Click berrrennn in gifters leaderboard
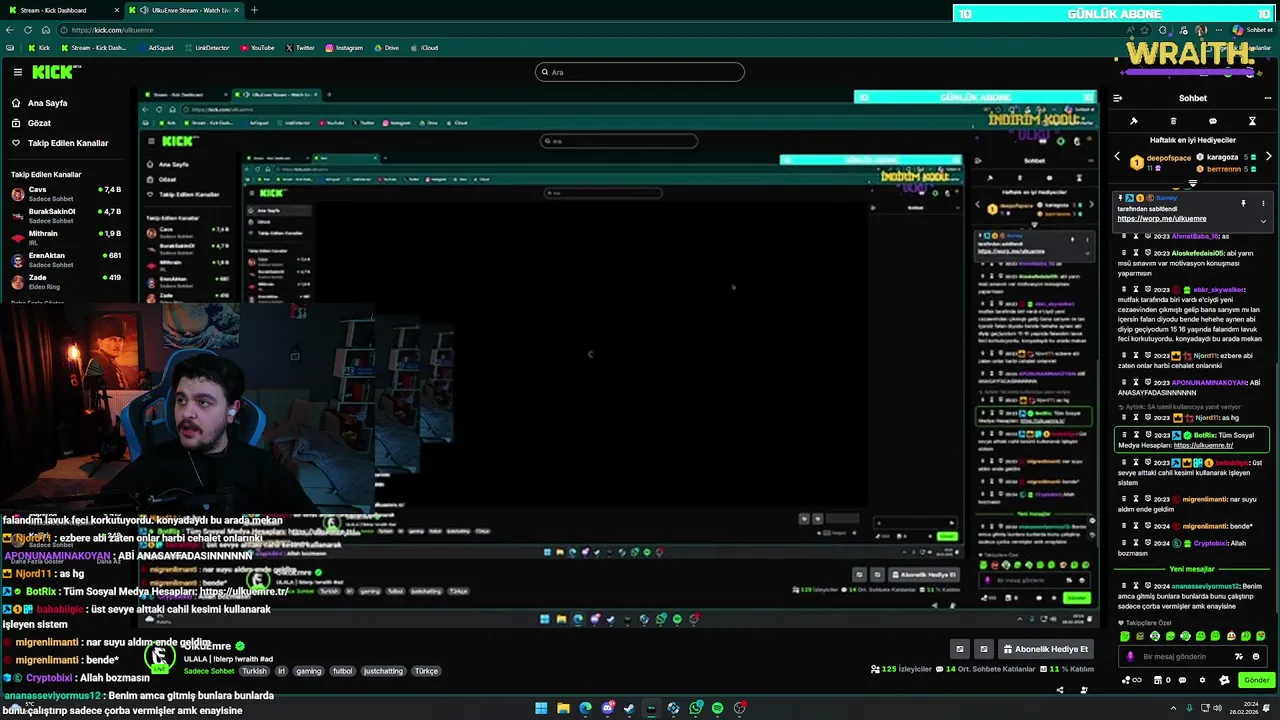The height and width of the screenshot is (720, 1280). tap(1224, 169)
